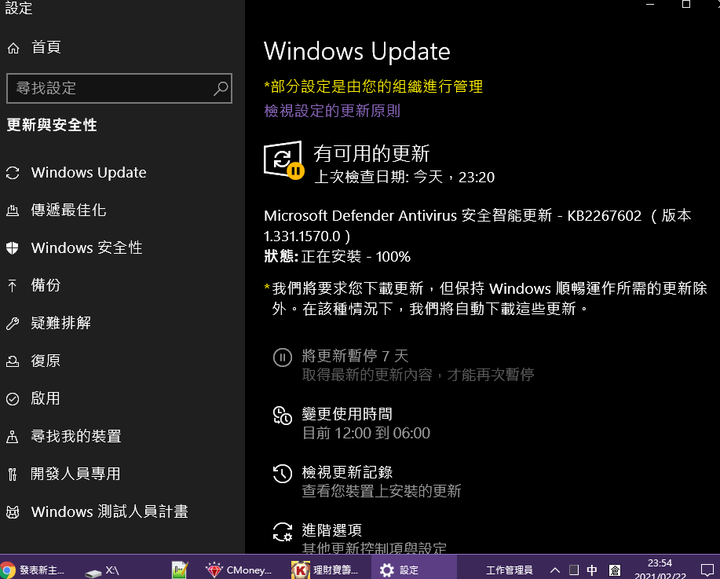
Task: Click the 尋找設定 search box
Action: click(119, 88)
